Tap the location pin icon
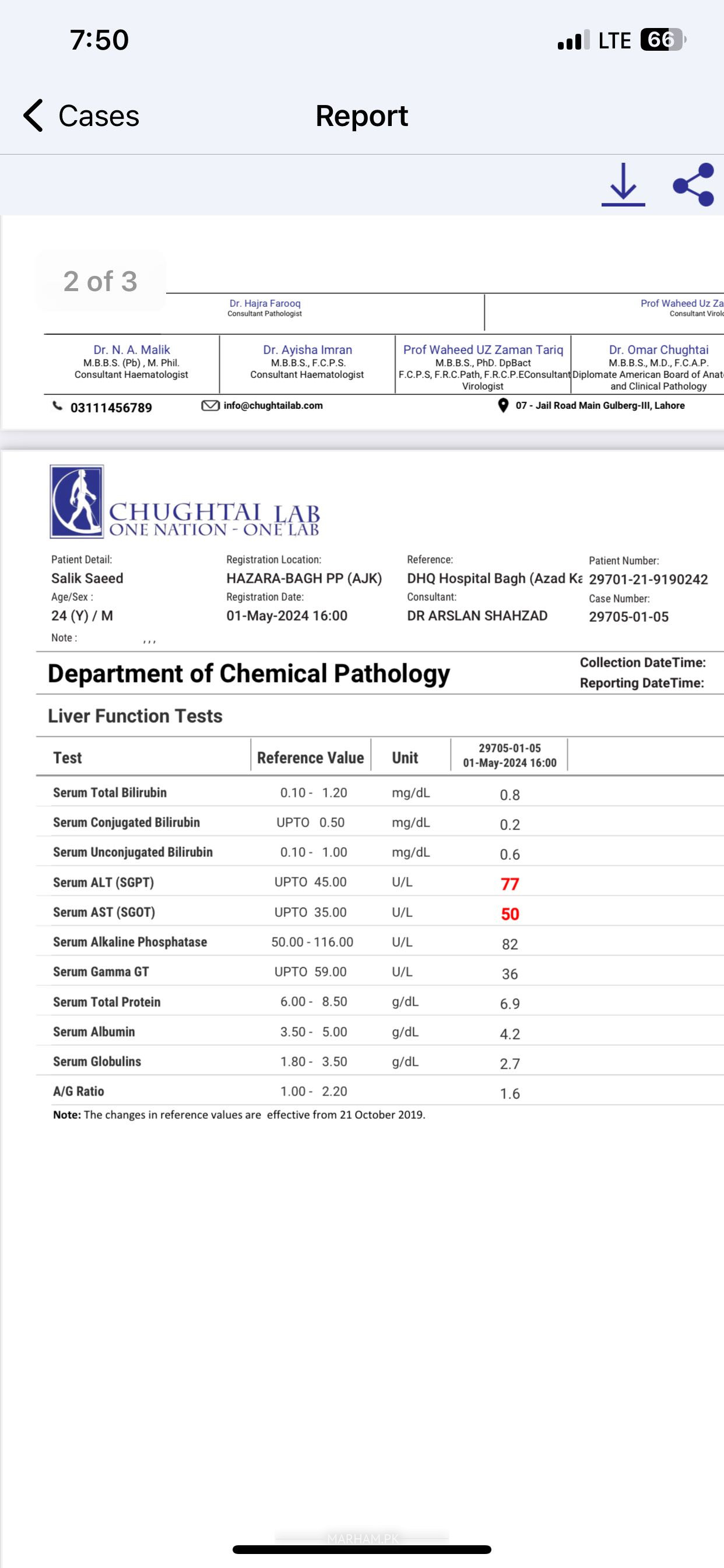This screenshot has height=1568, width=724. [x=503, y=405]
